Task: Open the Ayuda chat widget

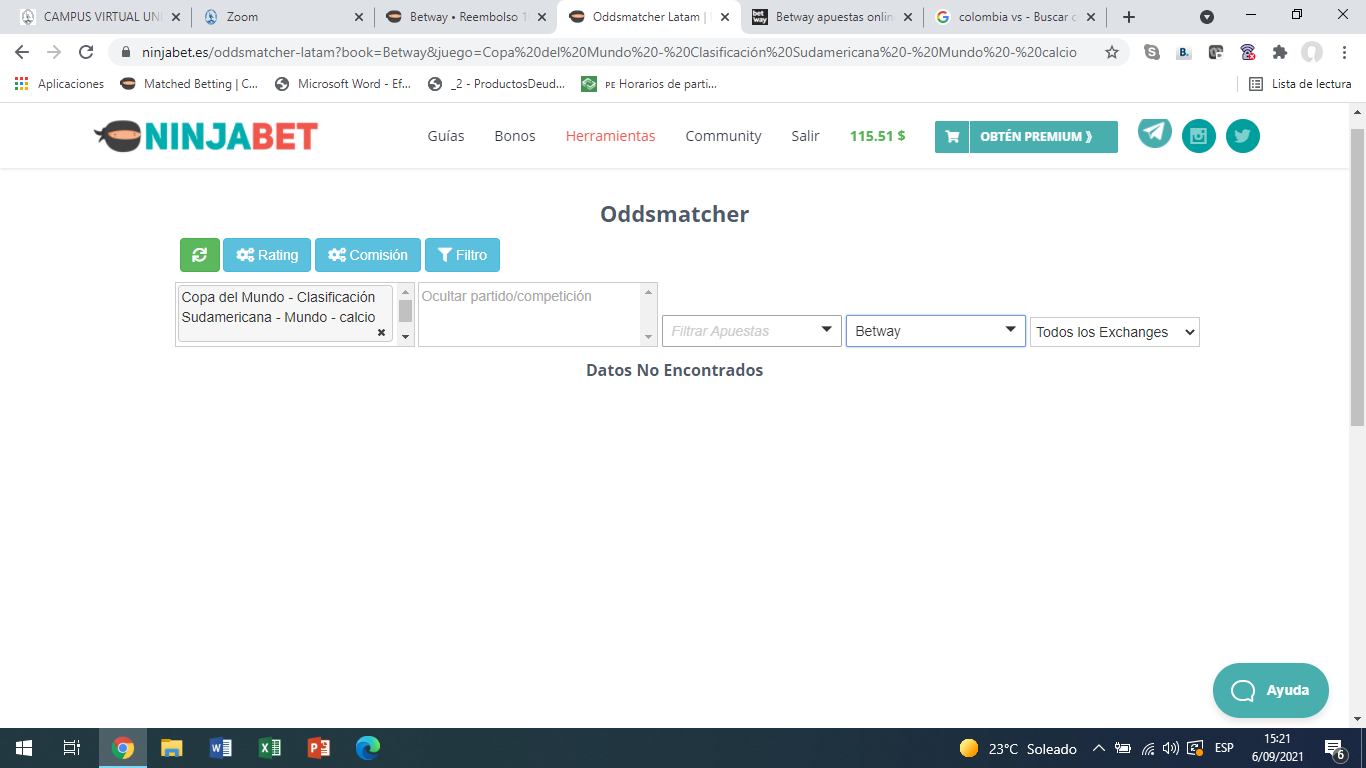Action: point(1271,690)
